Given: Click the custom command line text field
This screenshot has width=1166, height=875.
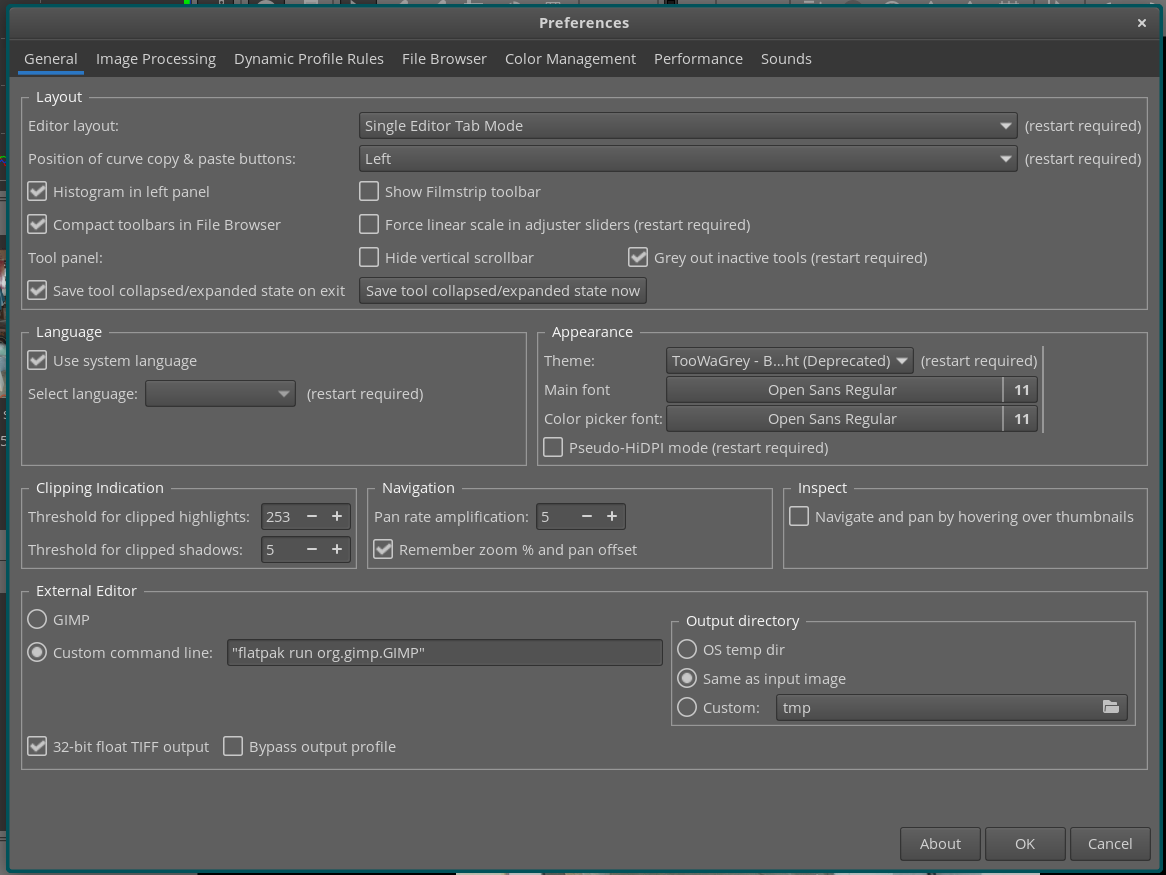Looking at the screenshot, I should 444,653.
